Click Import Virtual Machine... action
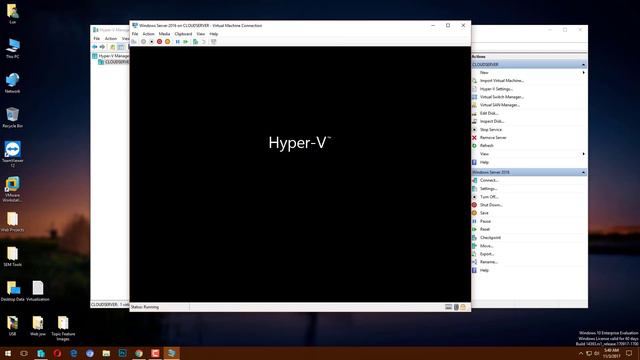 [502, 81]
